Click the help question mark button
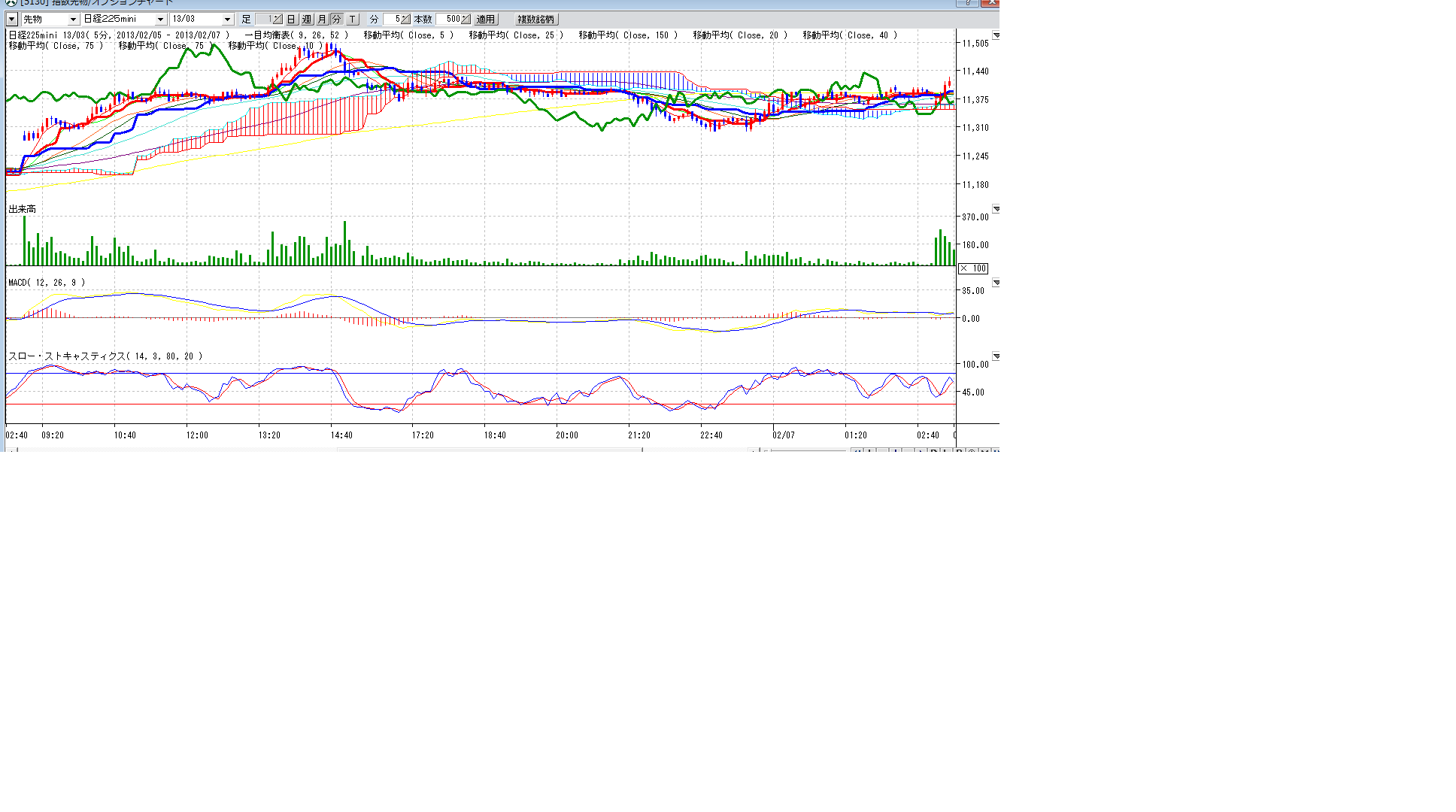The width and height of the screenshot is (1456, 812). pyautogui.click(x=967, y=3)
